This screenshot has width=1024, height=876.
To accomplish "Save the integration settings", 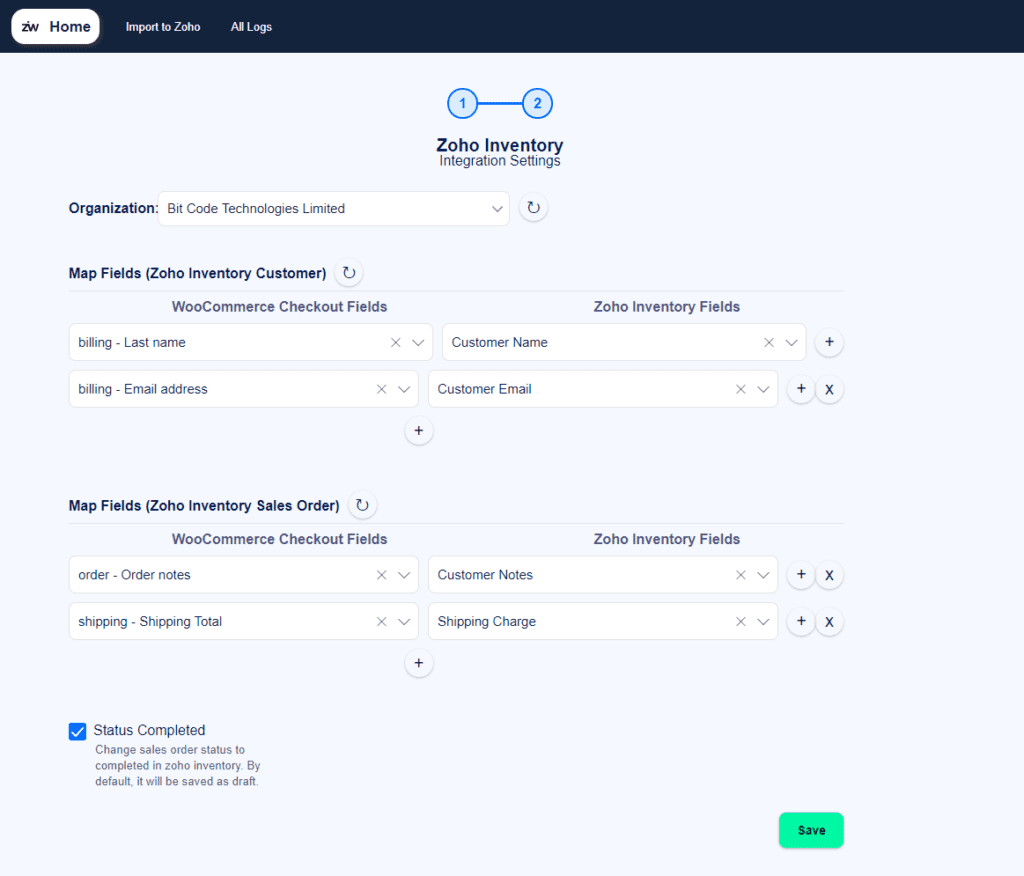I will (810, 830).
